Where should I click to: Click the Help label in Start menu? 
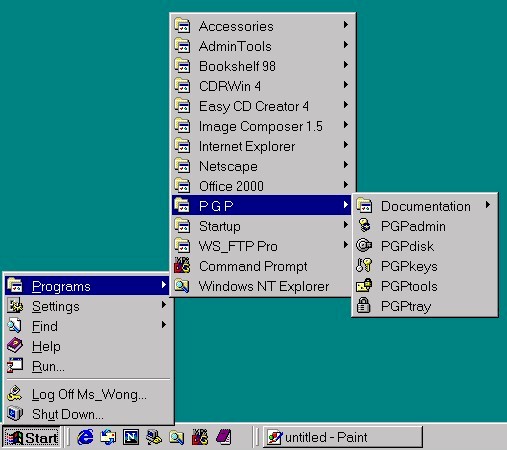46,347
